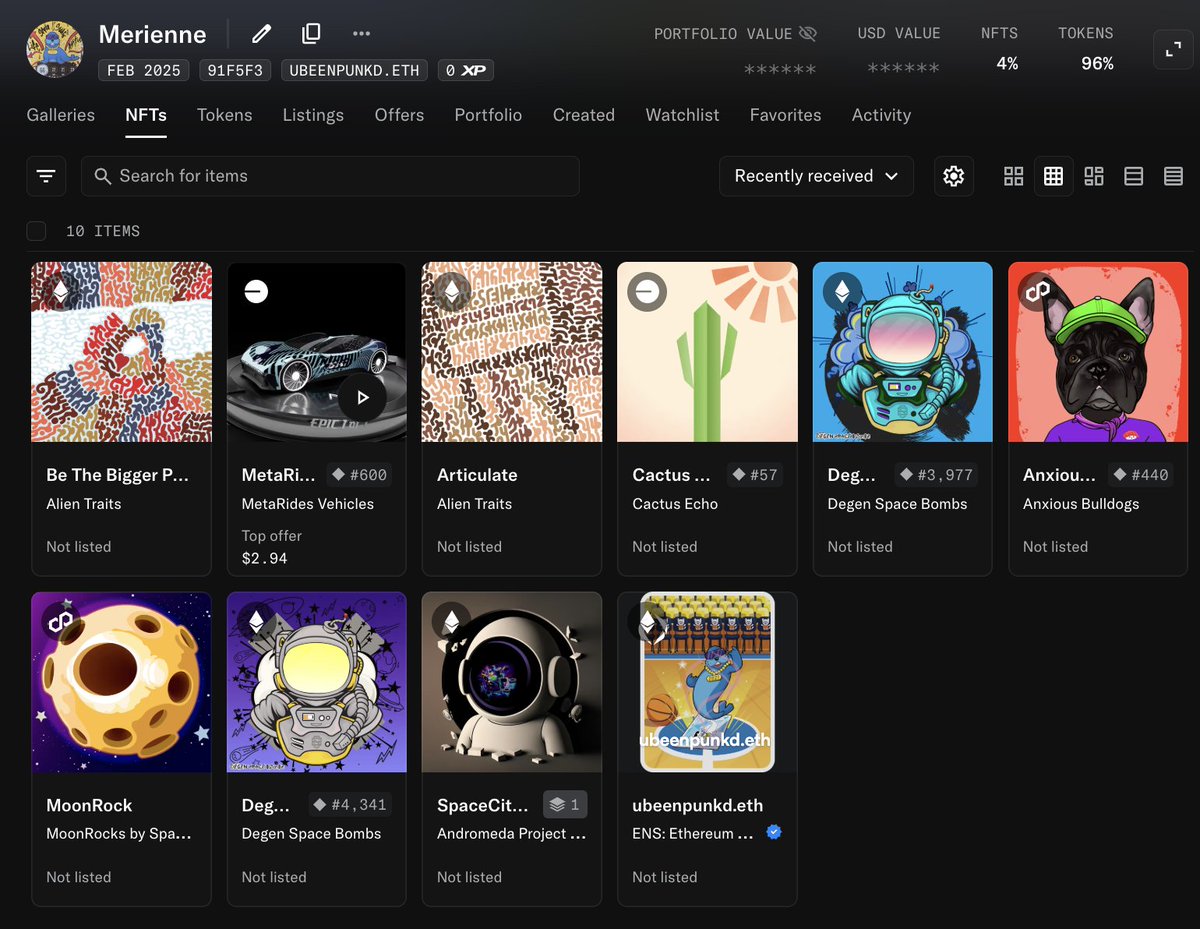Viewport: 1200px width, 929px height.
Task: Switch to large grid view icon
Action: pos(1013,176)
